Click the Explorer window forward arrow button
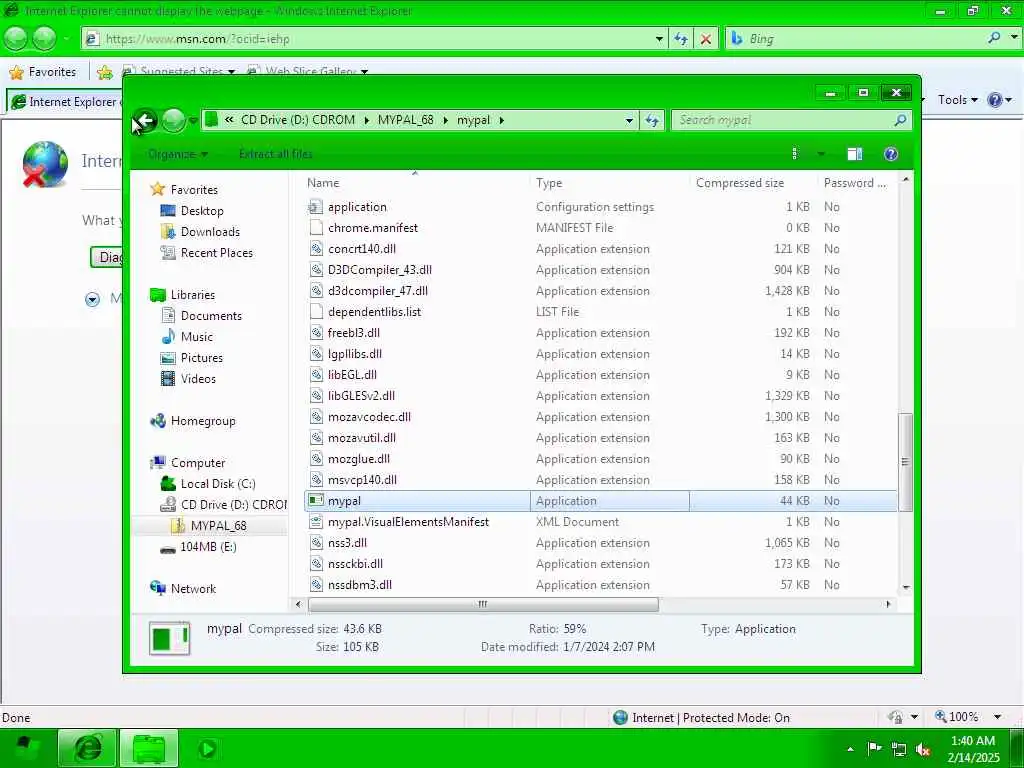Image resolution: width=1024 pixels, height=768 pixels. (x=173, y=120)
